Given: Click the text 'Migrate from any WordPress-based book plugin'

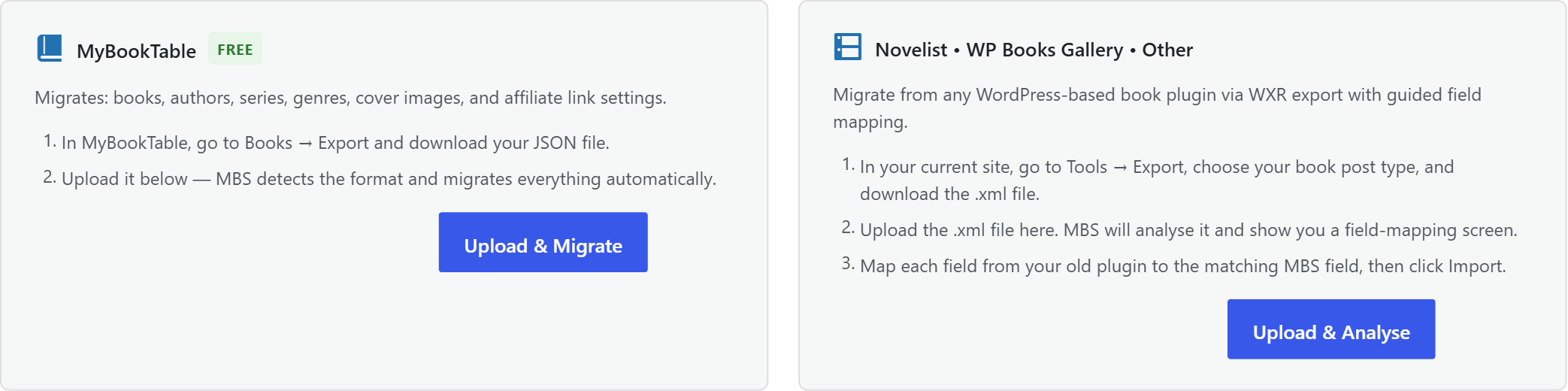Looking at the screenshot, I should coord(1157,108).
